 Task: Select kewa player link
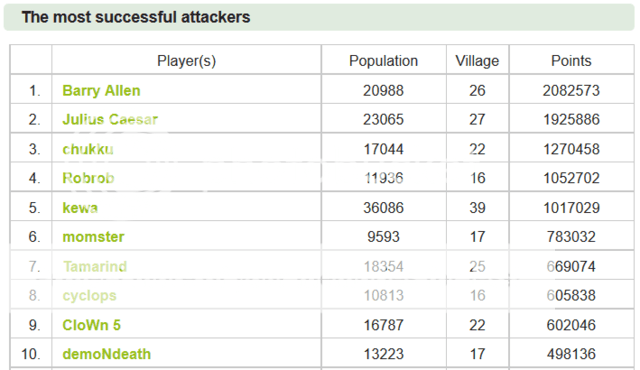80,208
